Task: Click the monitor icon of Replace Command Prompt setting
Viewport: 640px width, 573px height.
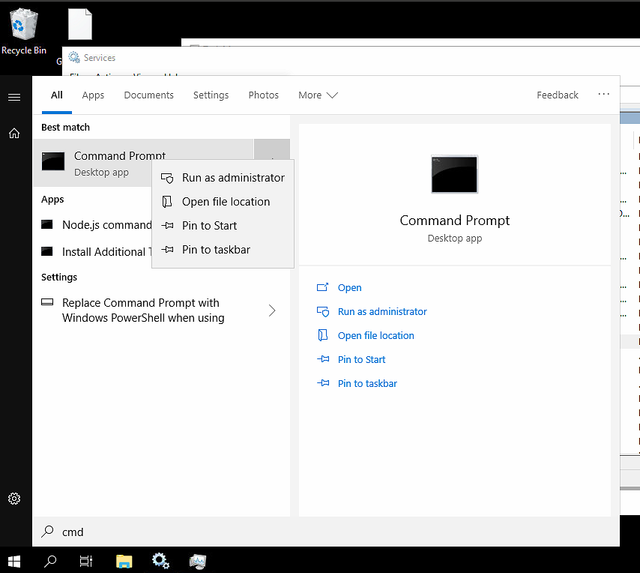Action: click(x=47, y=302)
